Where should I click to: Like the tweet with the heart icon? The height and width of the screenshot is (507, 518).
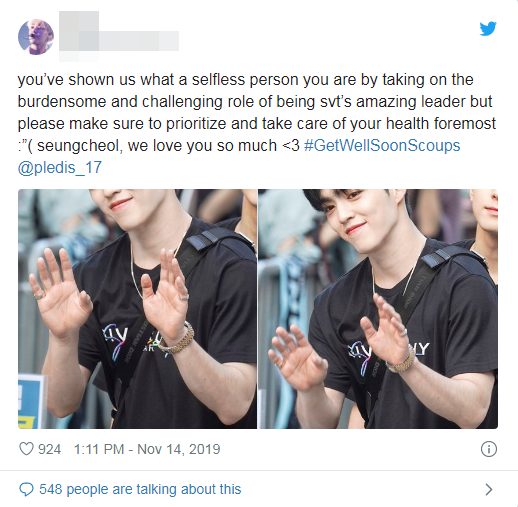click(x=26, y=449)
